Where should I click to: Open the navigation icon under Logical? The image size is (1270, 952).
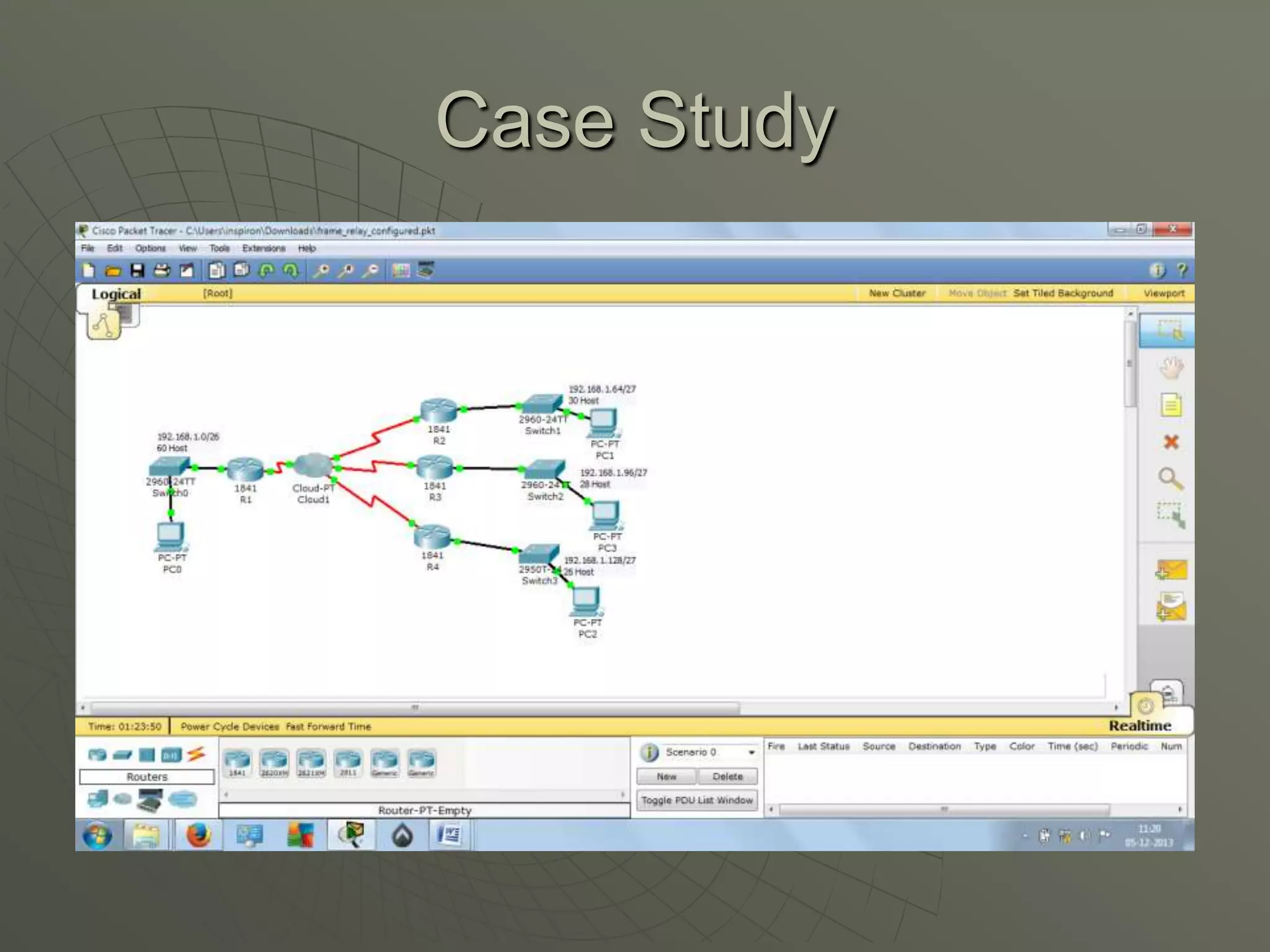pos(104,324)
